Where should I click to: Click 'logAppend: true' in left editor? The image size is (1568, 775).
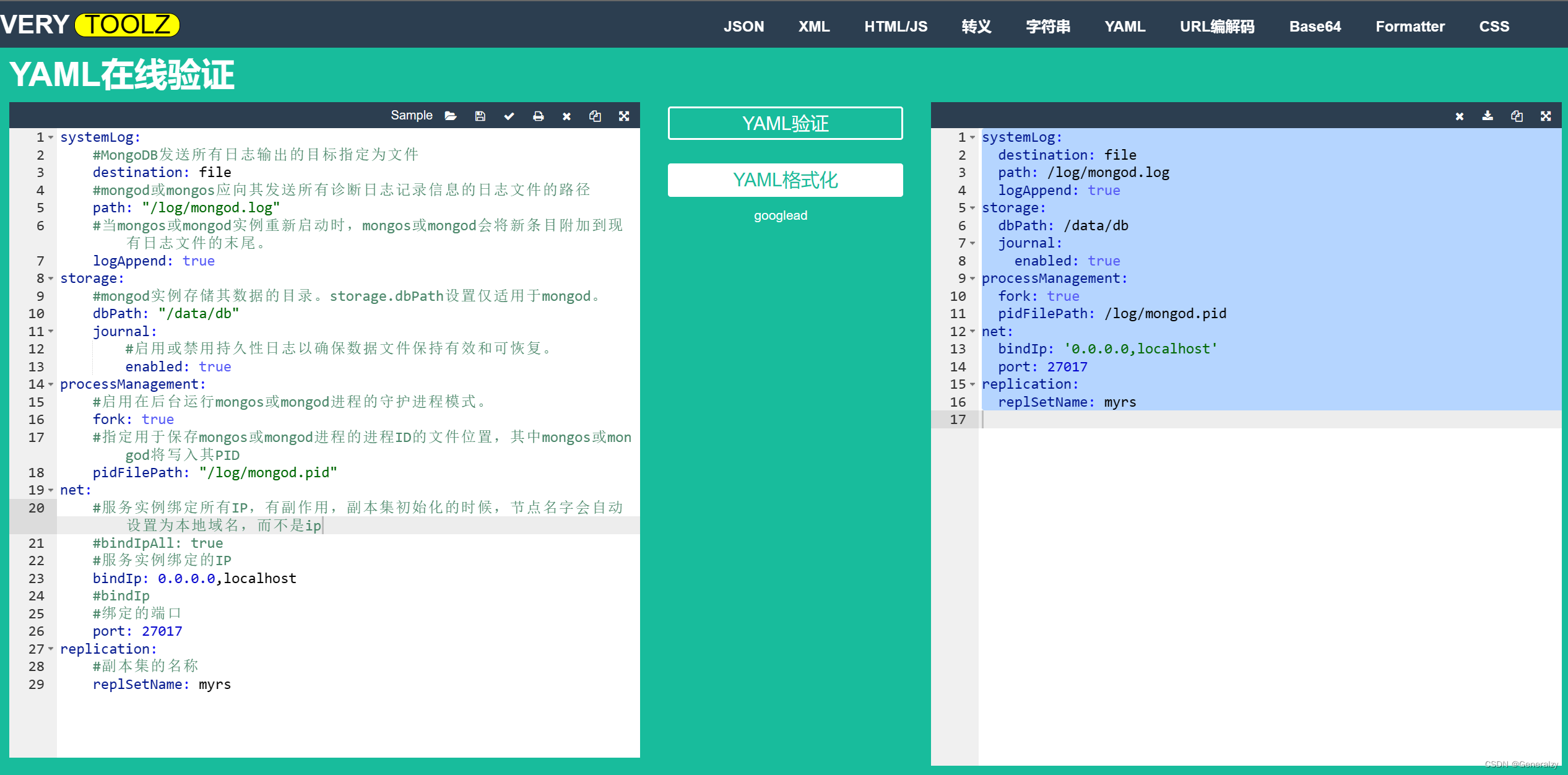point(154,261)
